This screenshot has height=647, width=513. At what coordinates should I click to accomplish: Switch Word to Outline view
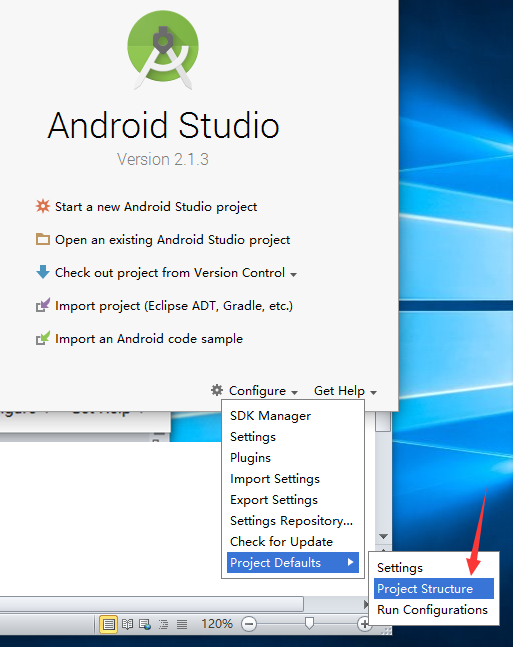tap(163, 624)
